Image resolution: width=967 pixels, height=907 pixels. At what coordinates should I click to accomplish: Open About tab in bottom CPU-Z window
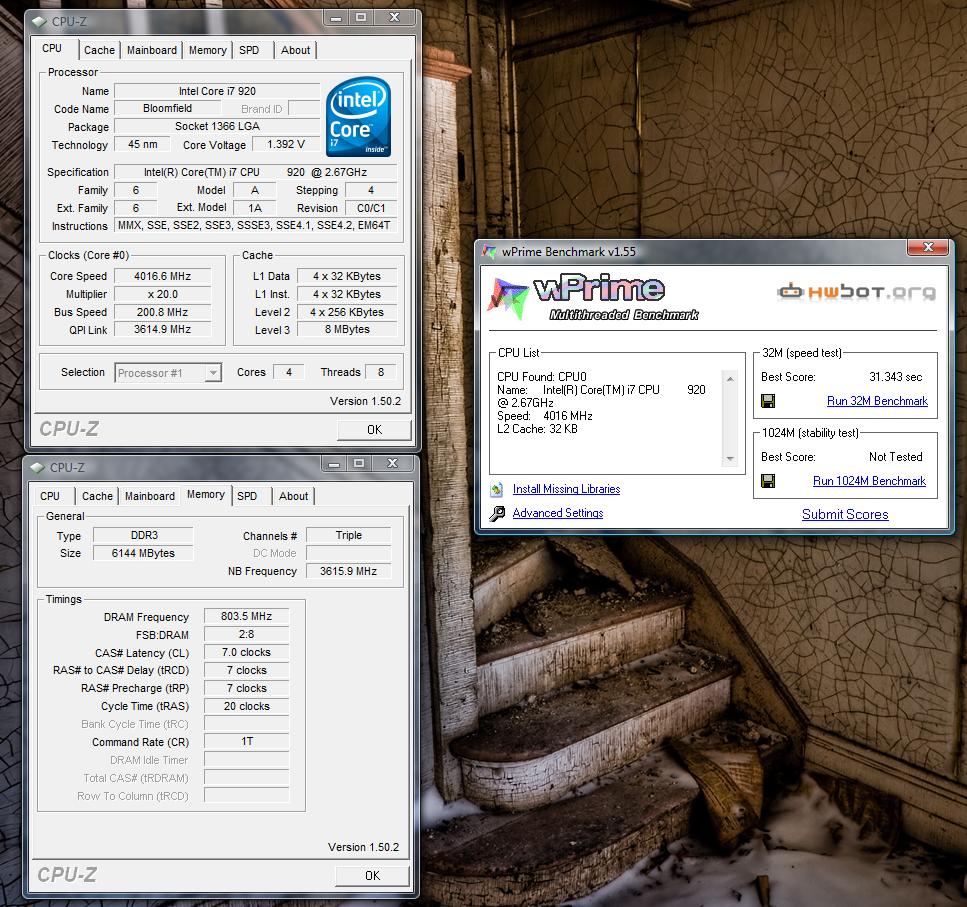pyautogui.click(x=294, y=496)
